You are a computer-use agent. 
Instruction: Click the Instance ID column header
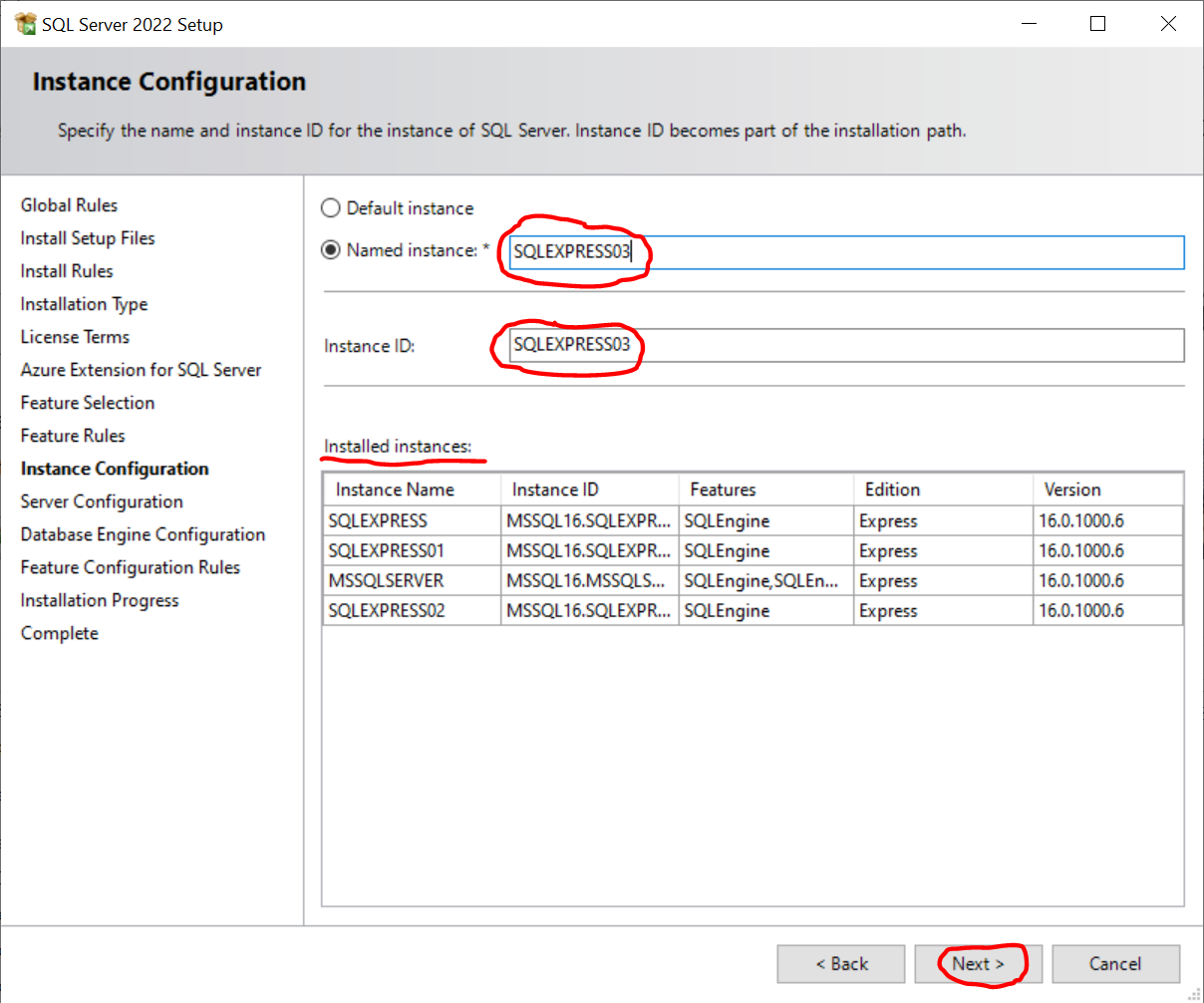pos(590,490)
